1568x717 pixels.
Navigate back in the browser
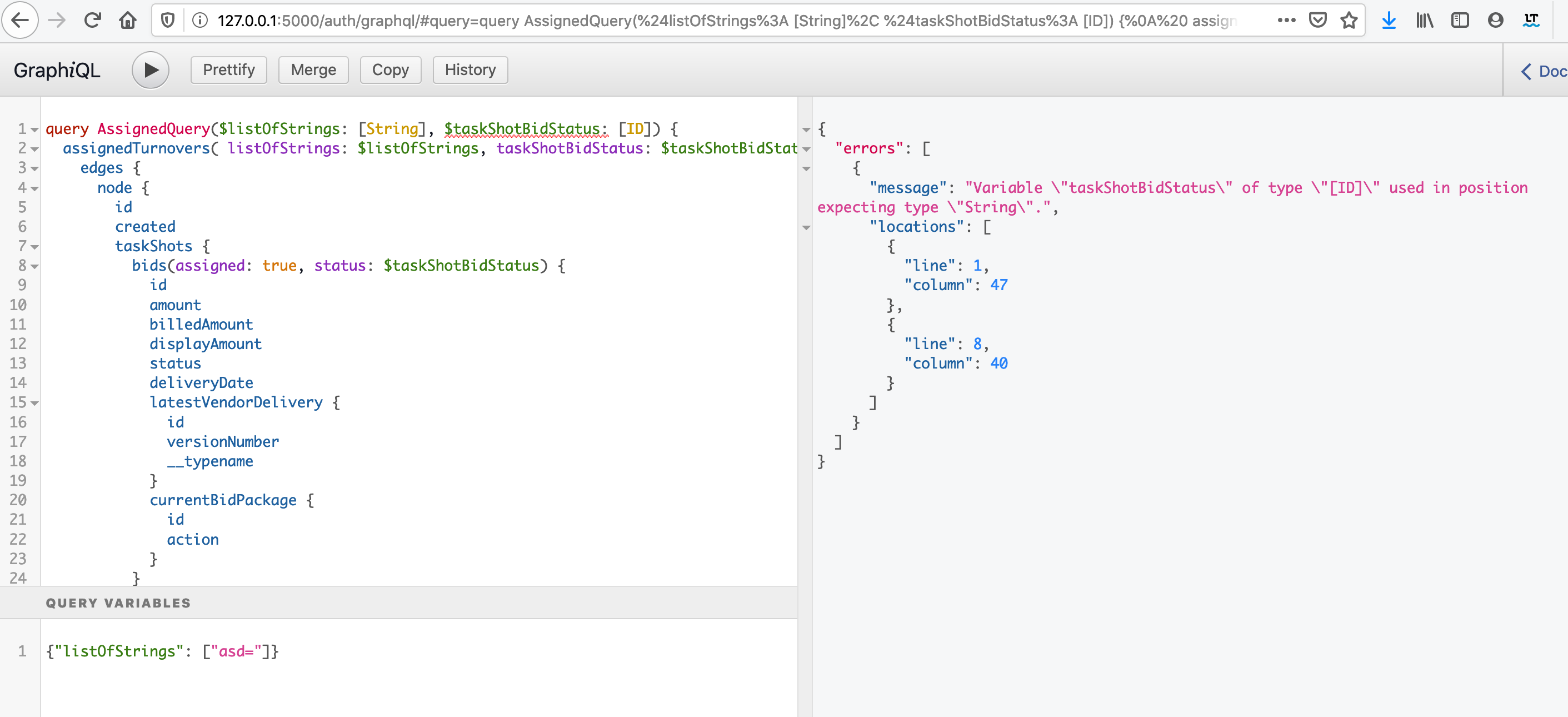pyautogui.click(x=20, y=20)
